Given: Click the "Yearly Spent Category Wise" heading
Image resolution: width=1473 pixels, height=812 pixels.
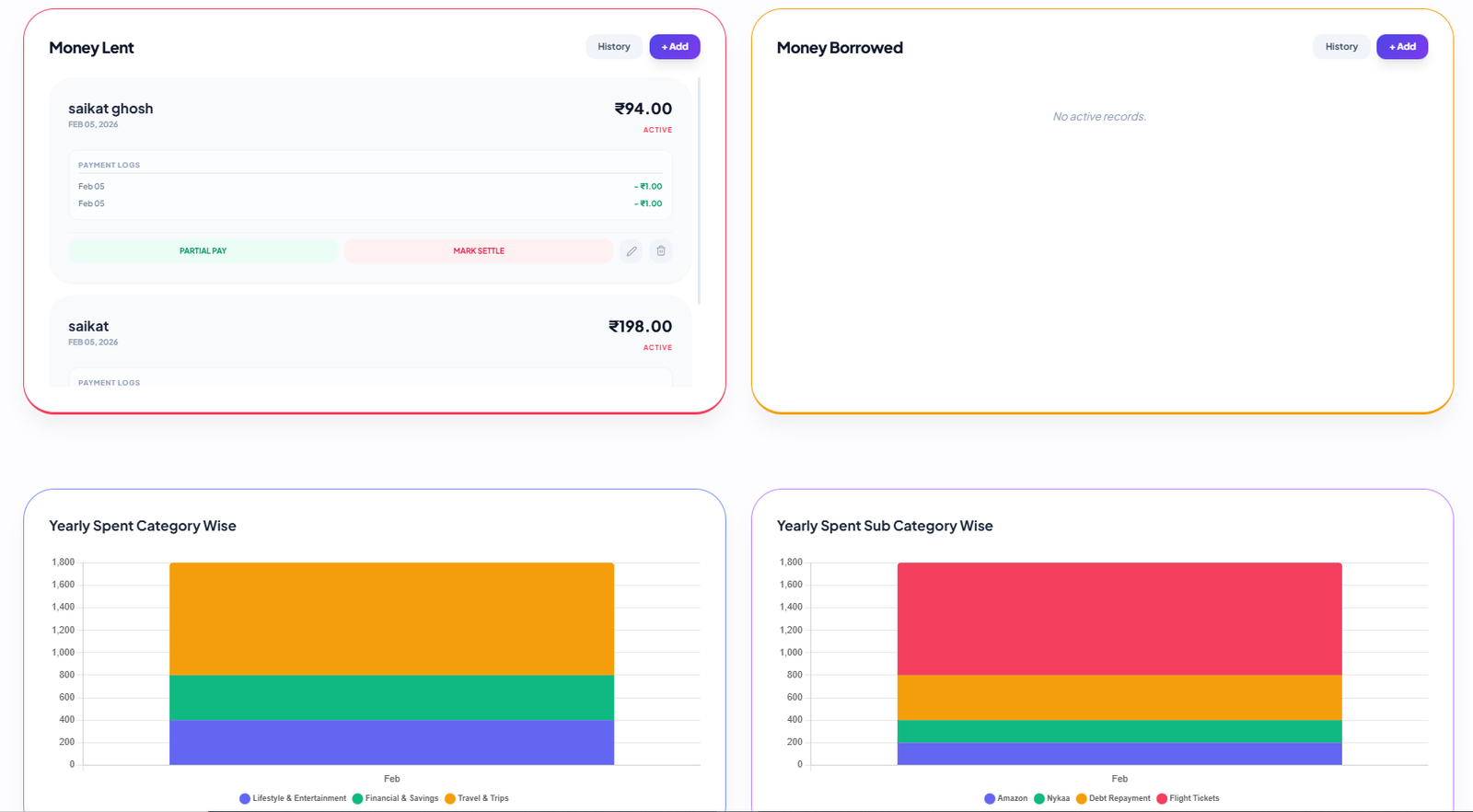Looking at the screenshot, I should coord(143,526).
